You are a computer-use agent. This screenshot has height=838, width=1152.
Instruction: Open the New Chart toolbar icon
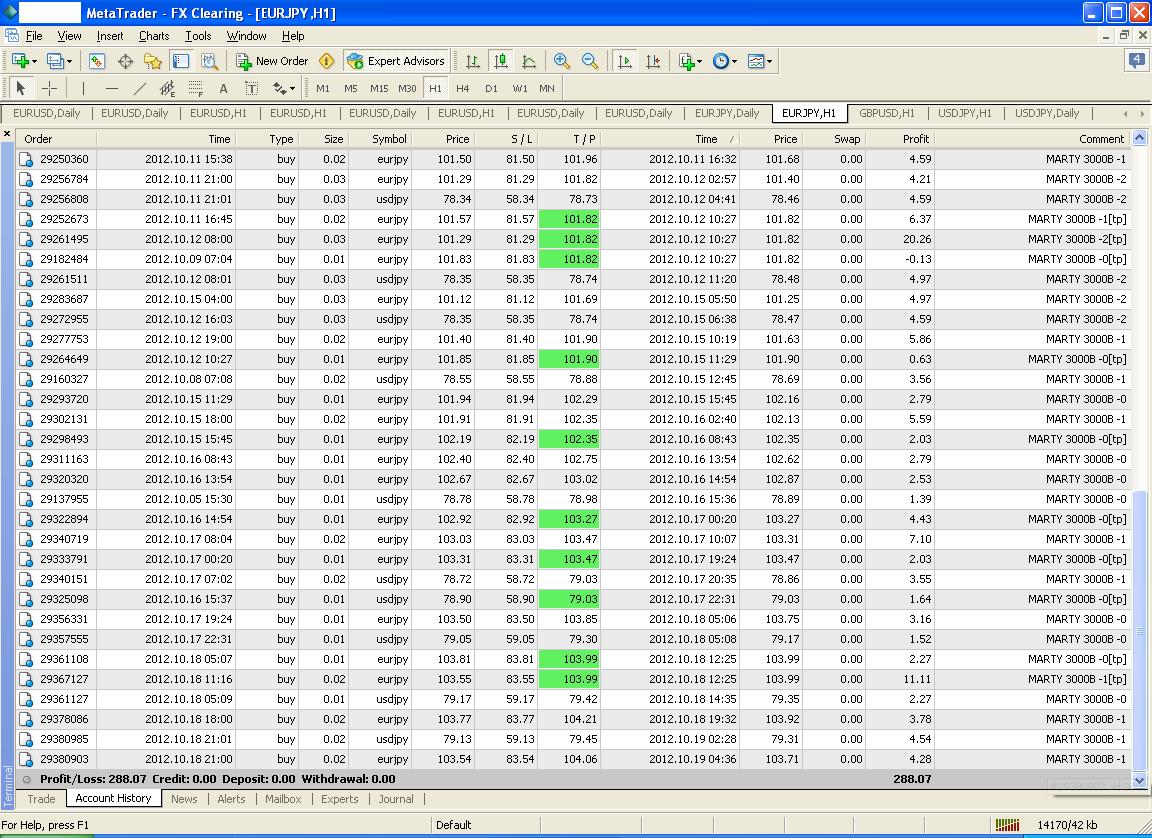[20, 61]
